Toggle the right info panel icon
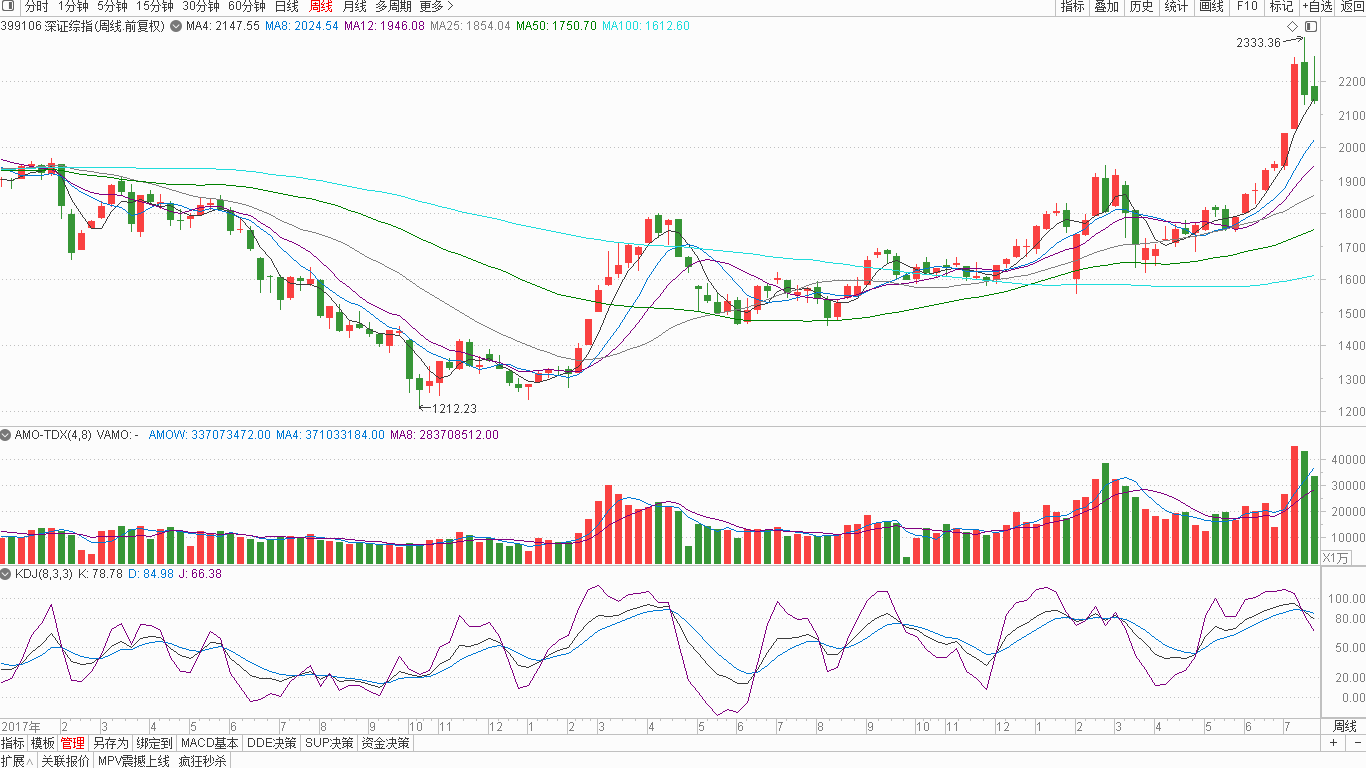Screen dimensions: 1366x768 (x=1311, y=26)
